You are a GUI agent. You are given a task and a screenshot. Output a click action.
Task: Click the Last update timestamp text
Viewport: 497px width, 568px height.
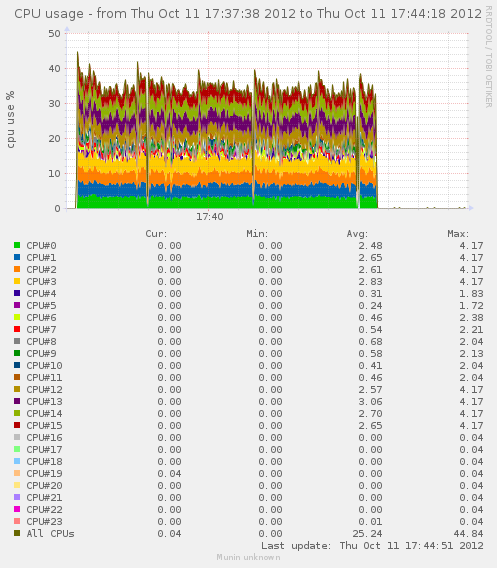[372, 546]
